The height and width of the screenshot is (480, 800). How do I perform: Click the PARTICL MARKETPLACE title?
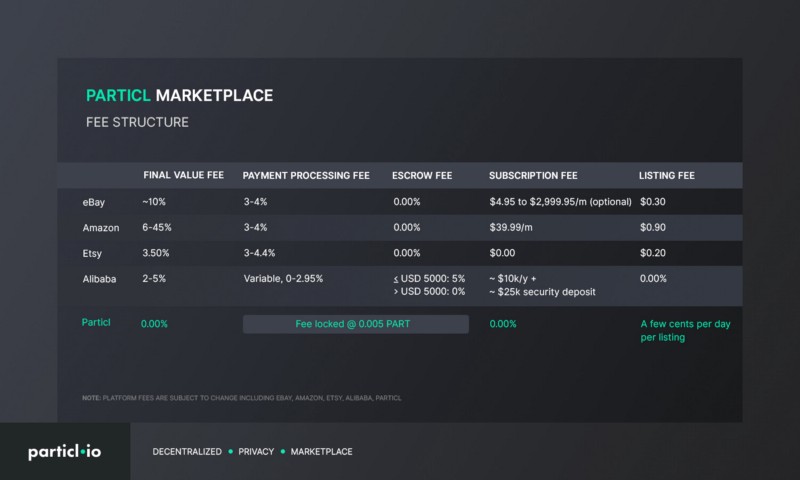click(180, 95)
